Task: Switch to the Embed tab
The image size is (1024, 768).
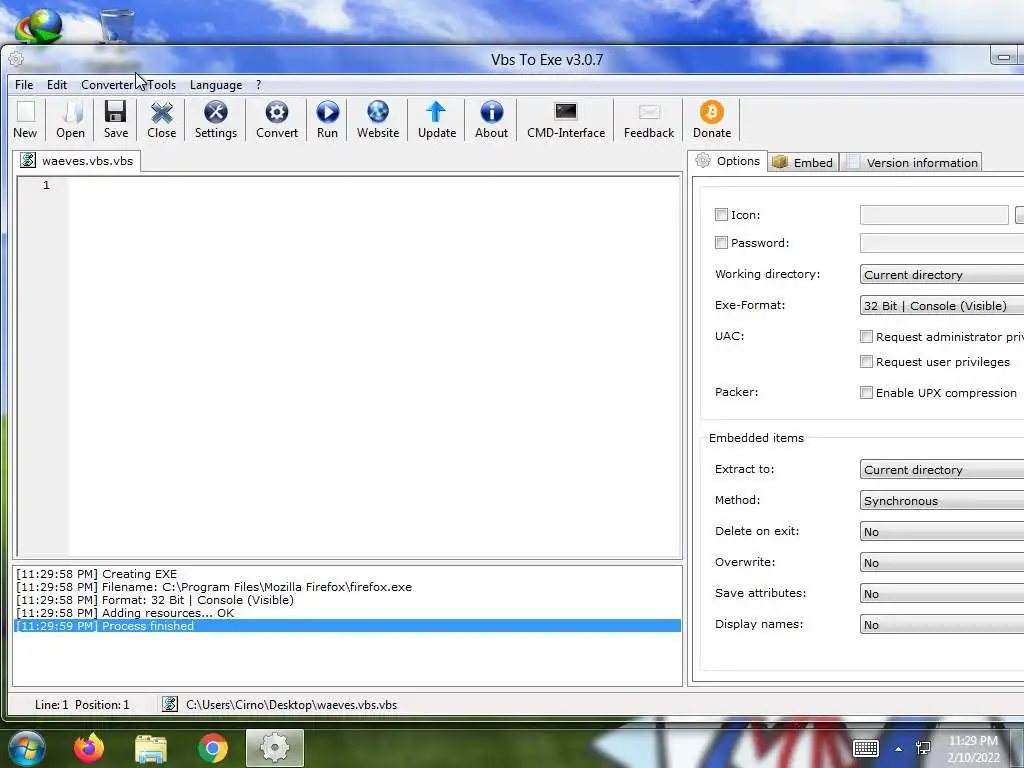Action: pos(803,163)
